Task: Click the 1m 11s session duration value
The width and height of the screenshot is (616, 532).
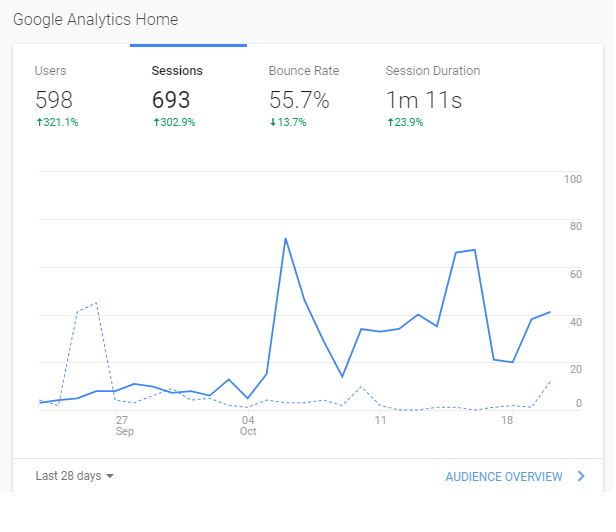Action: [424, 100]
